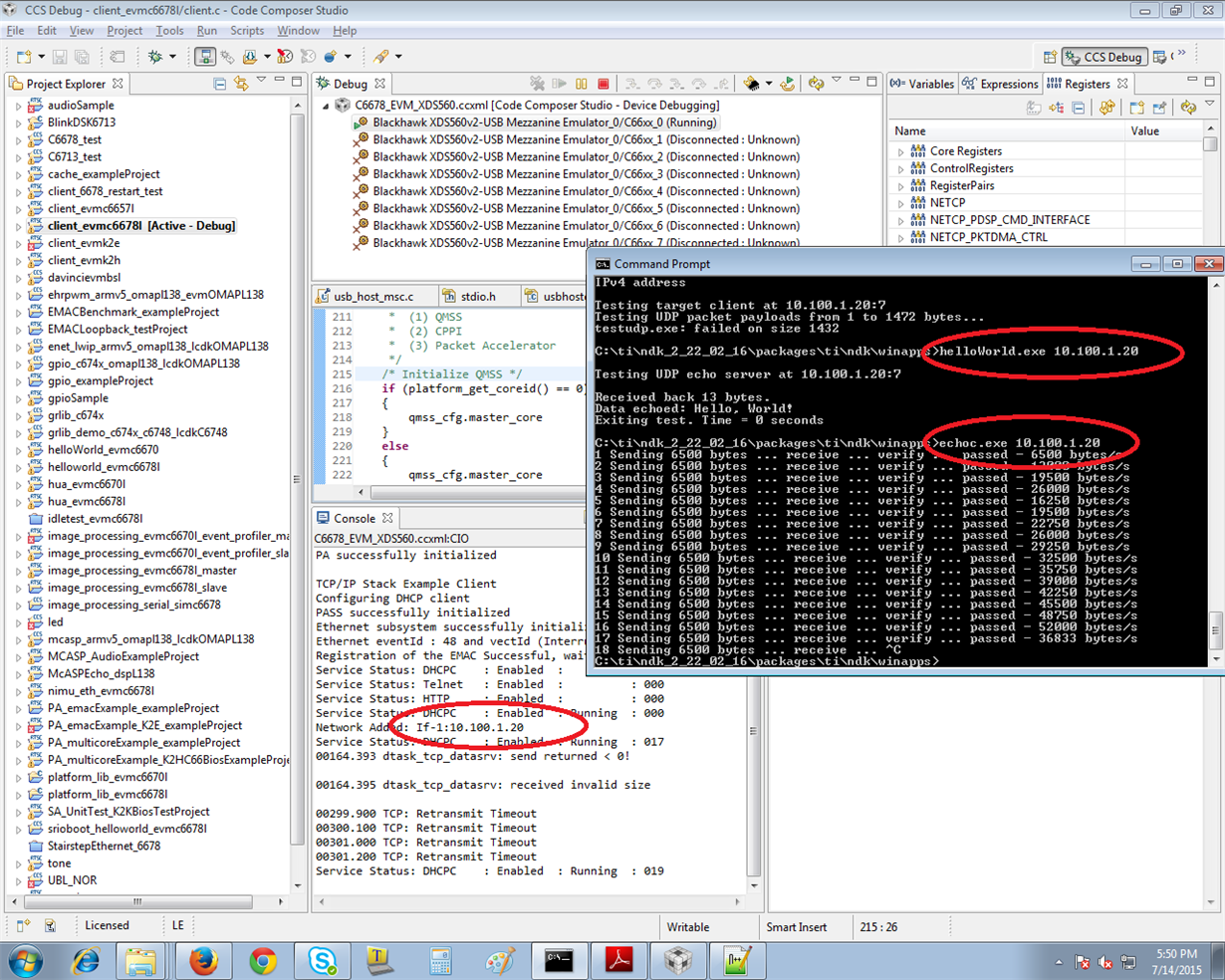The width and height of the screenshot is (1225, 980).
Task: Expand the helloWorld_evmc6670 project
Action: [x=19, y=450]
